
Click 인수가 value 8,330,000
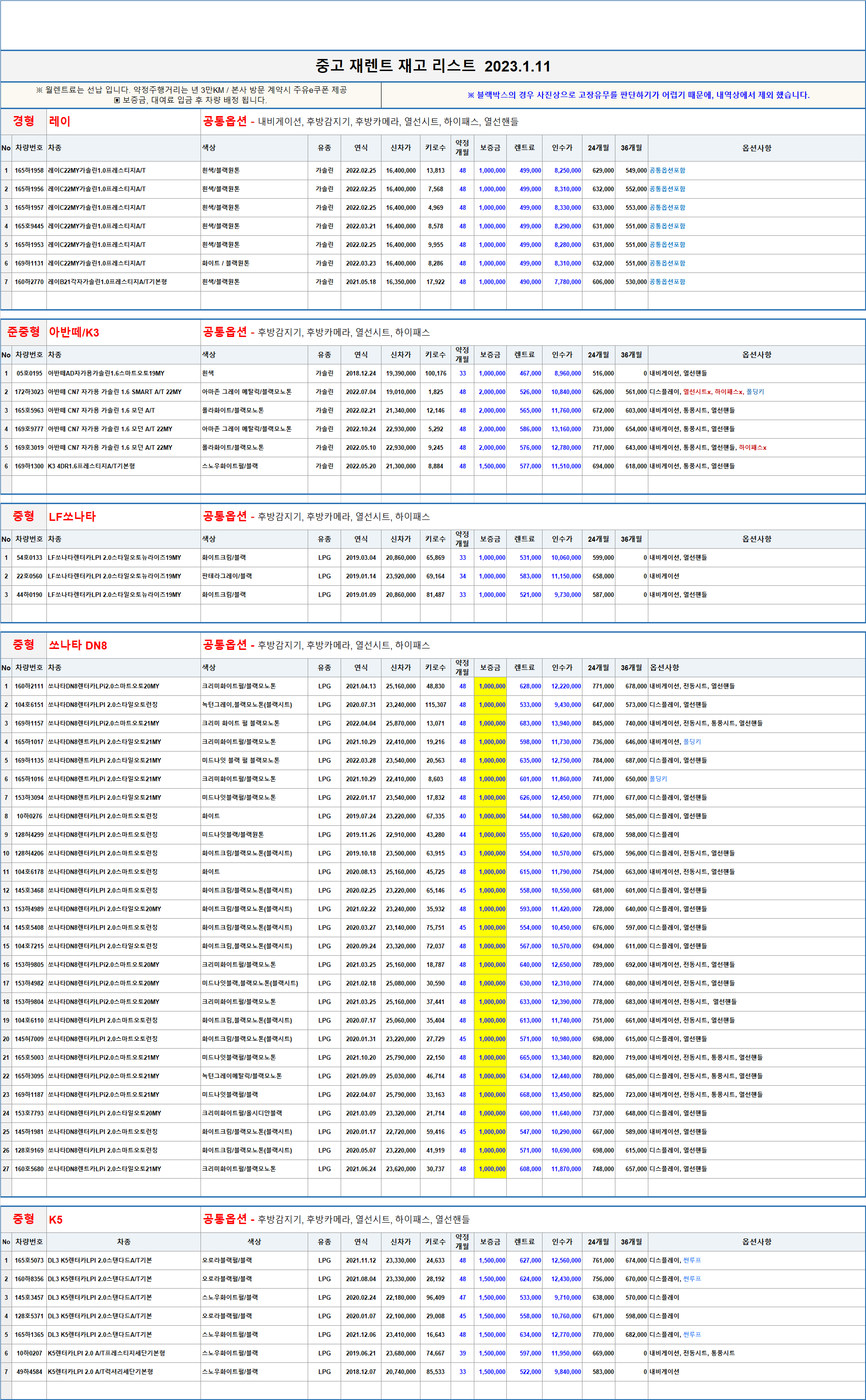pyautogui.click(x=567, y=208)
